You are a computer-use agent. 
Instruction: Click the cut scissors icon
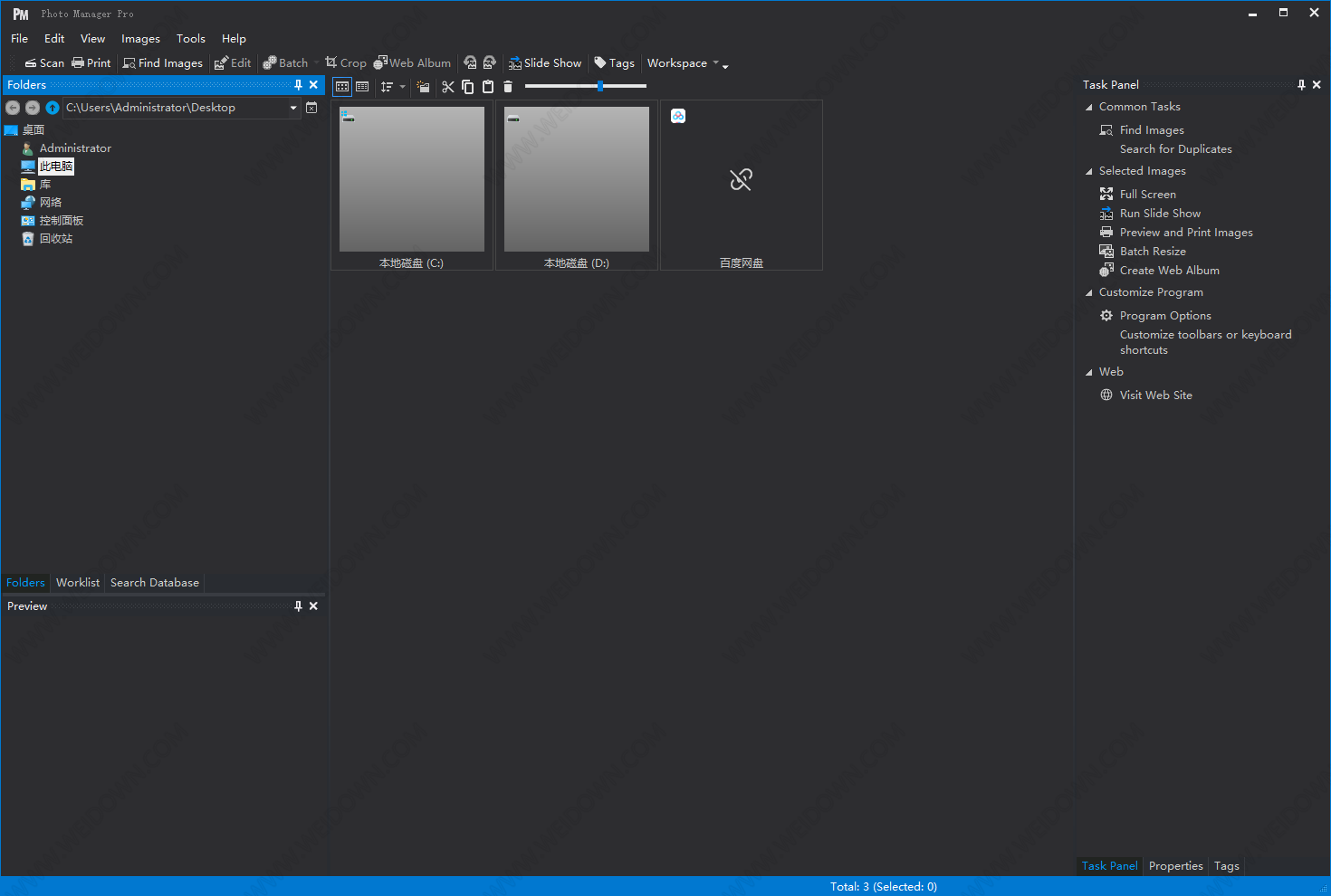(x=448, y=87)
